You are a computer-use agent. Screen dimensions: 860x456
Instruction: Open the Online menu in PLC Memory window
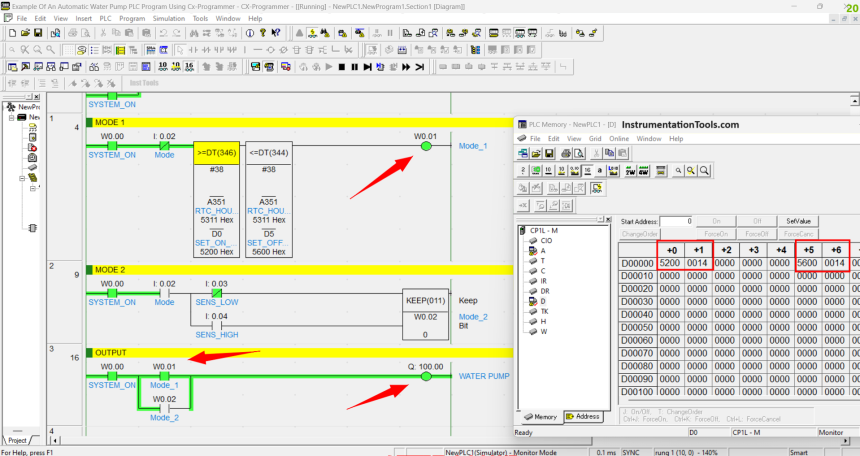[619, 139]
